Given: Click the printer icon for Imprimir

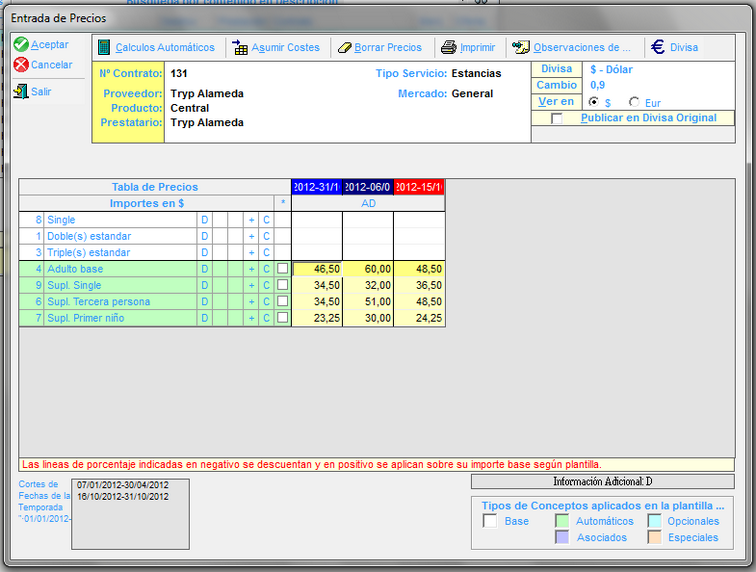Looking at the screenshot, I should 449,47.
